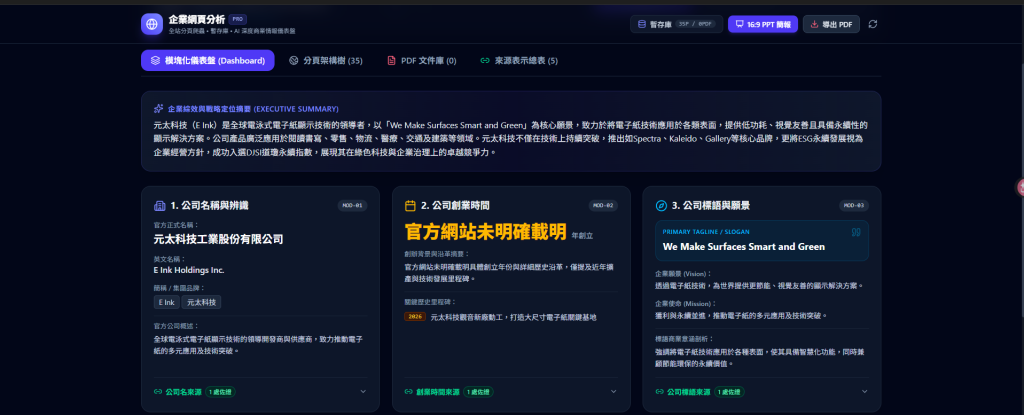Click the MOD-01 badge

click(353, 206)
